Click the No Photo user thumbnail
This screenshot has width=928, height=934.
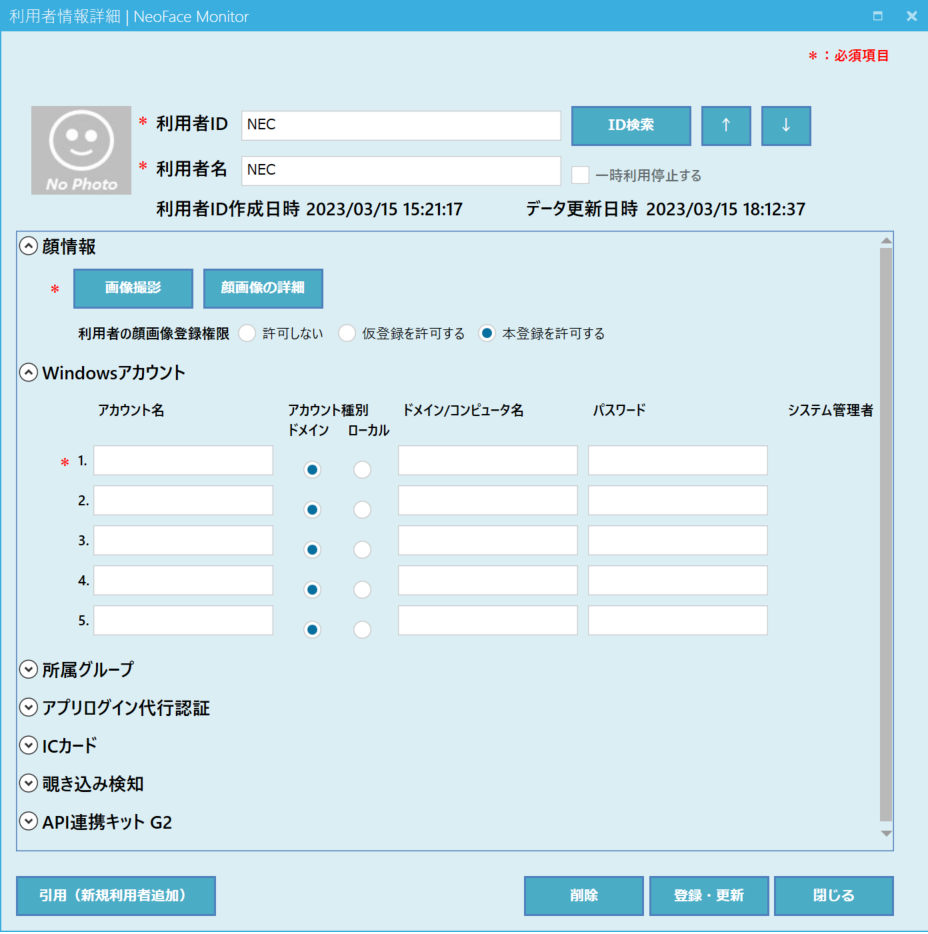tap(81, 150)
